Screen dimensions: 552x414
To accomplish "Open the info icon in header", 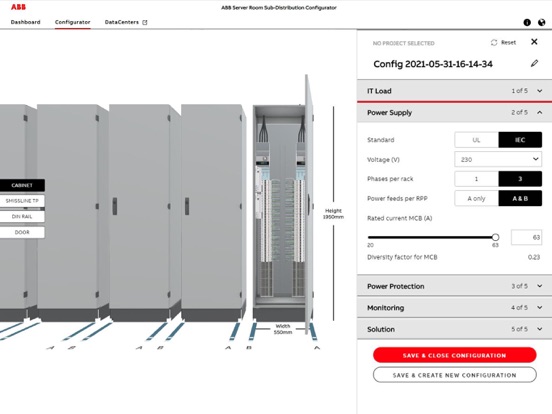I will point(527,23).
